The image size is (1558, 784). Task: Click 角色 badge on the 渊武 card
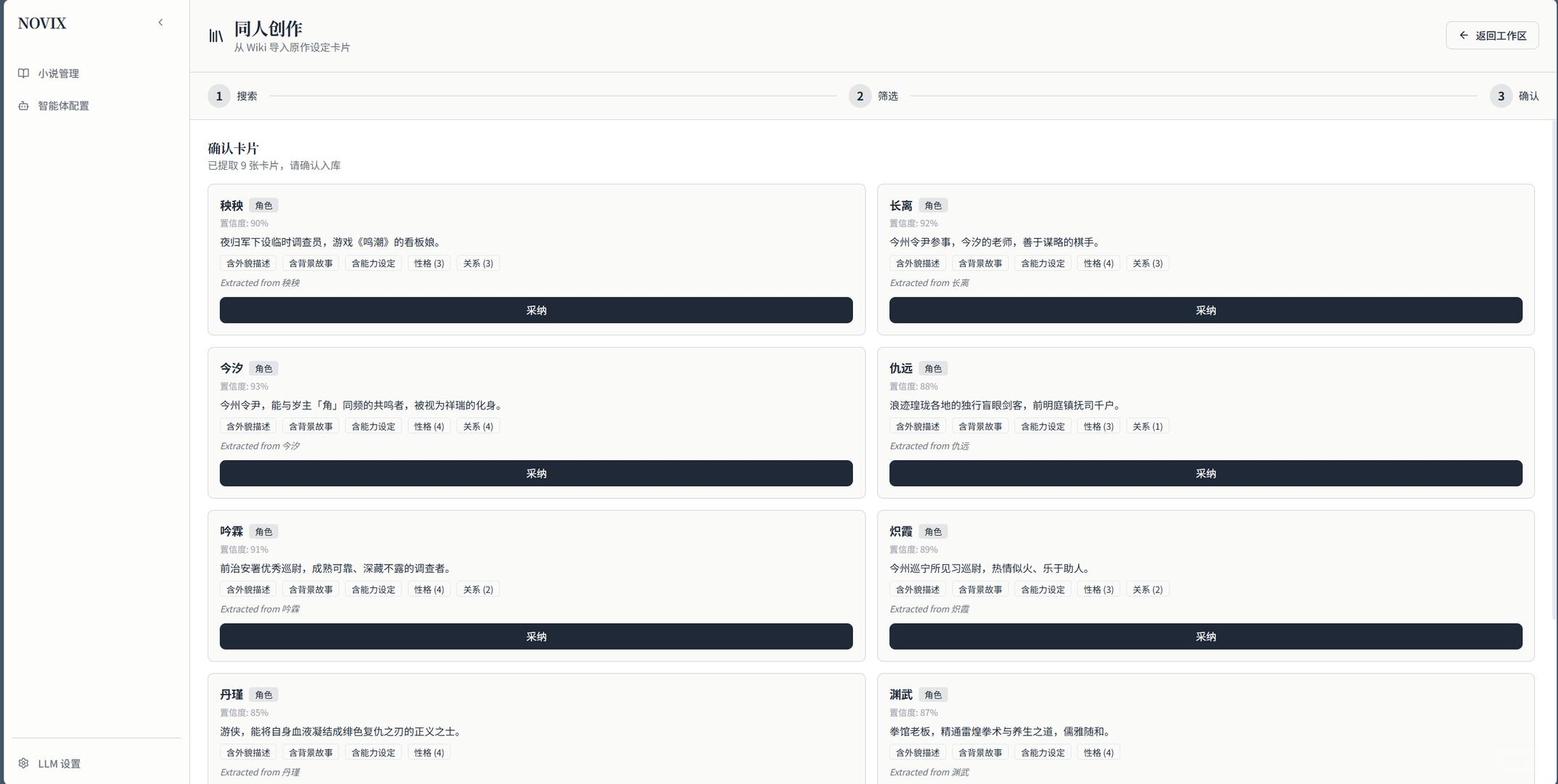pos(933,695)
